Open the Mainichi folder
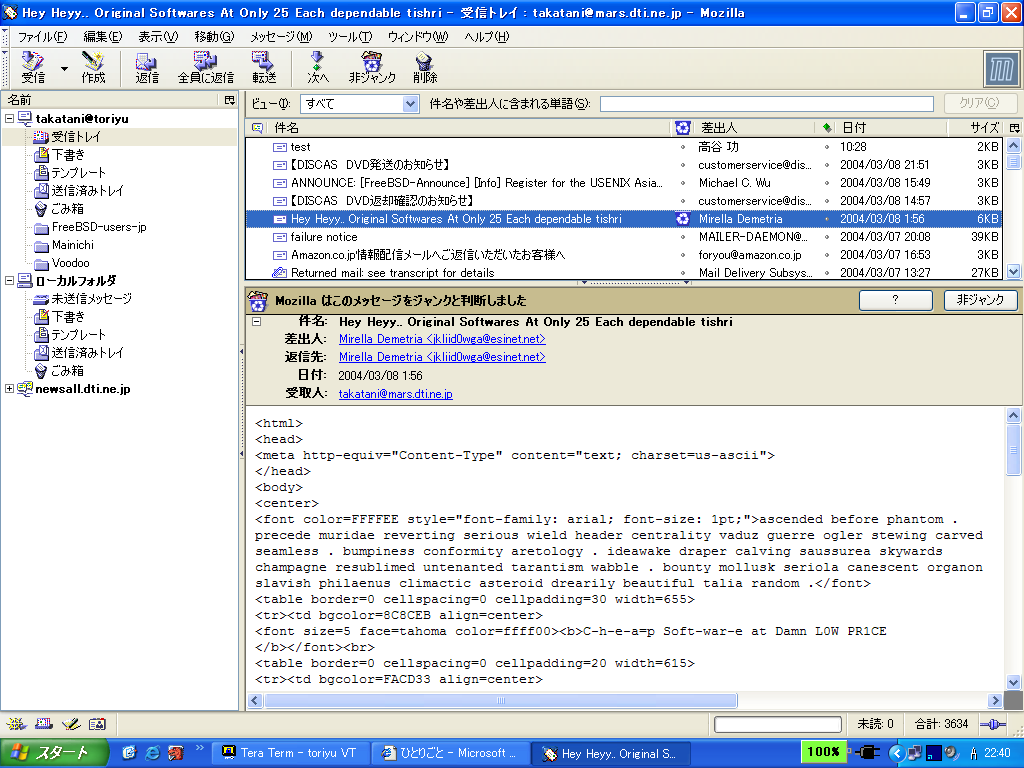Screen dimensions: 1024x768 (72, 245)
